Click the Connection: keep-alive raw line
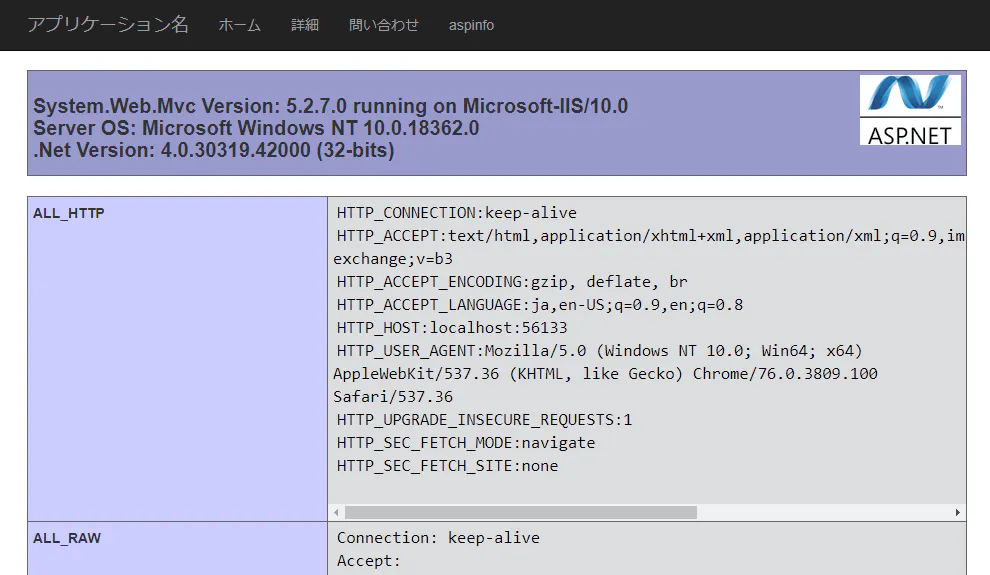990x575 pixels. pos(438,538)
